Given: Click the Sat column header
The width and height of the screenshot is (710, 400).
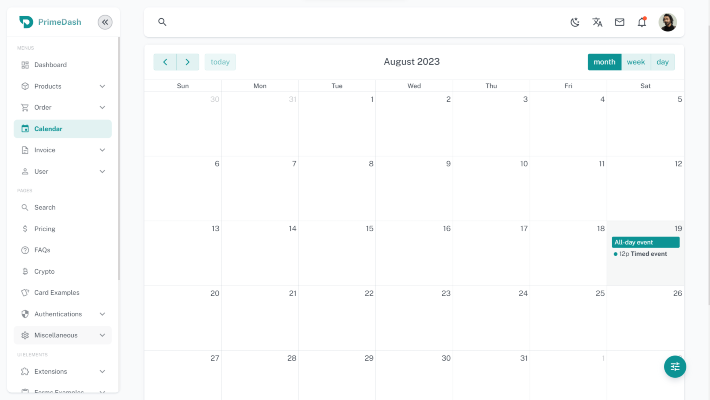Looking at the screenshot, I should click(645, 86).
